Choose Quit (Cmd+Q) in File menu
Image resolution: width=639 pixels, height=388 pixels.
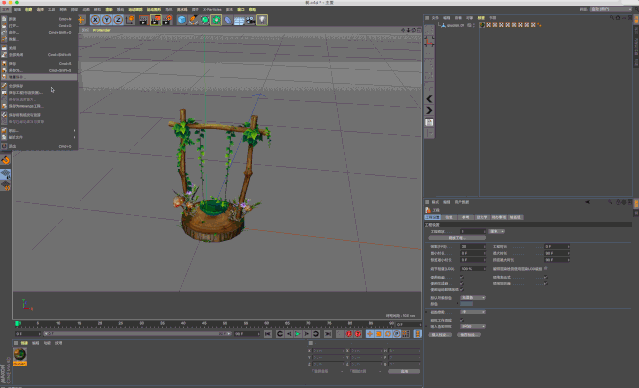(x=40, y=146)
